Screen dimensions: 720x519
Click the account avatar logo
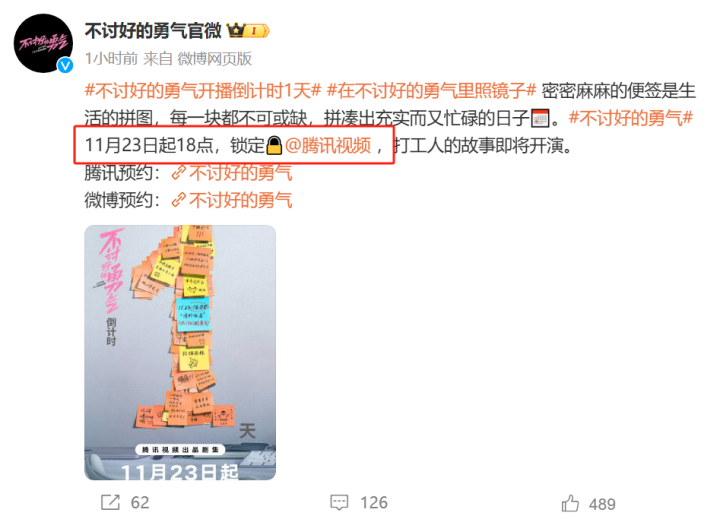[x=44, y=43]
